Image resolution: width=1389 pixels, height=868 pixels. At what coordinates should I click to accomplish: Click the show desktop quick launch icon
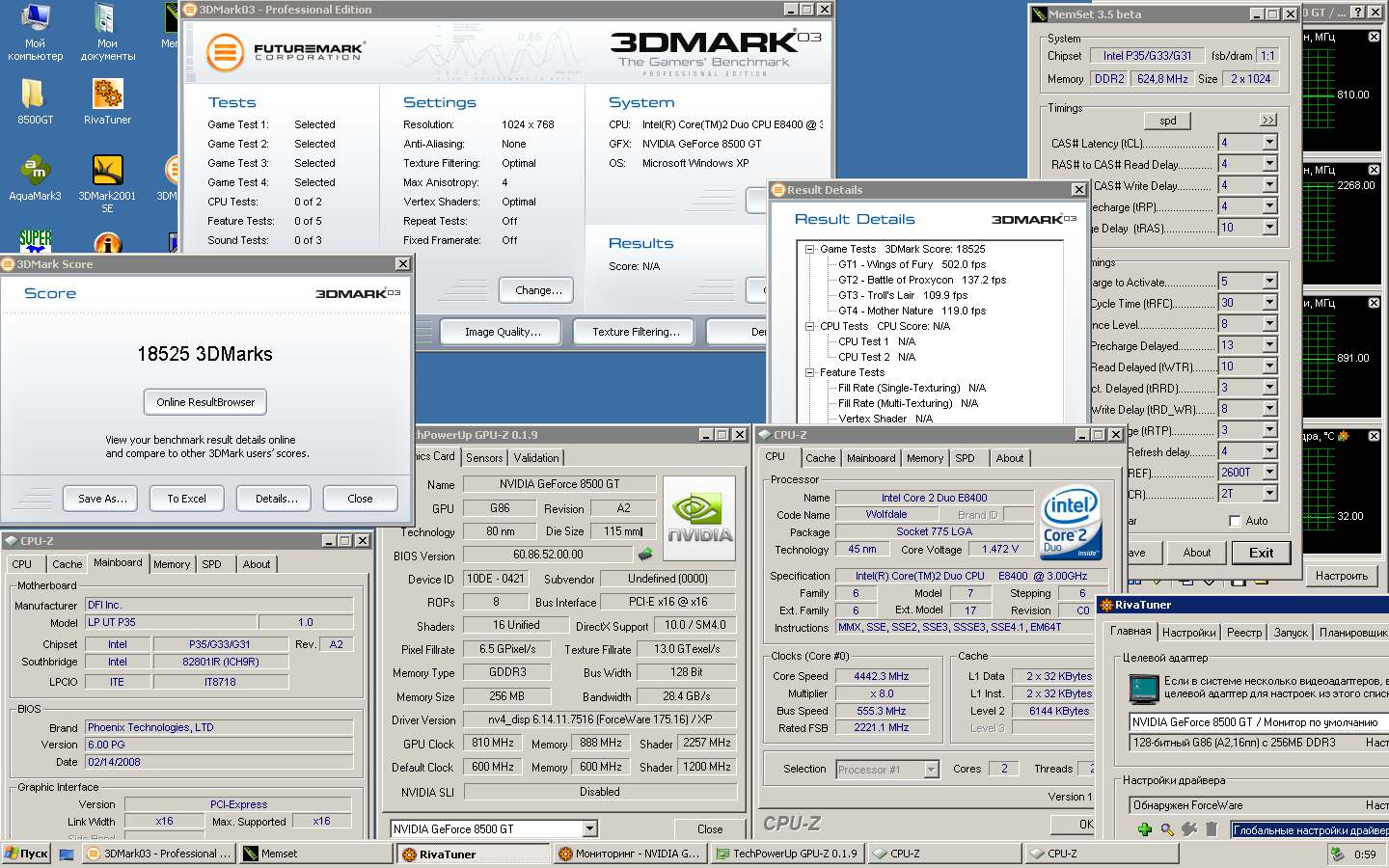coord(67,854)
